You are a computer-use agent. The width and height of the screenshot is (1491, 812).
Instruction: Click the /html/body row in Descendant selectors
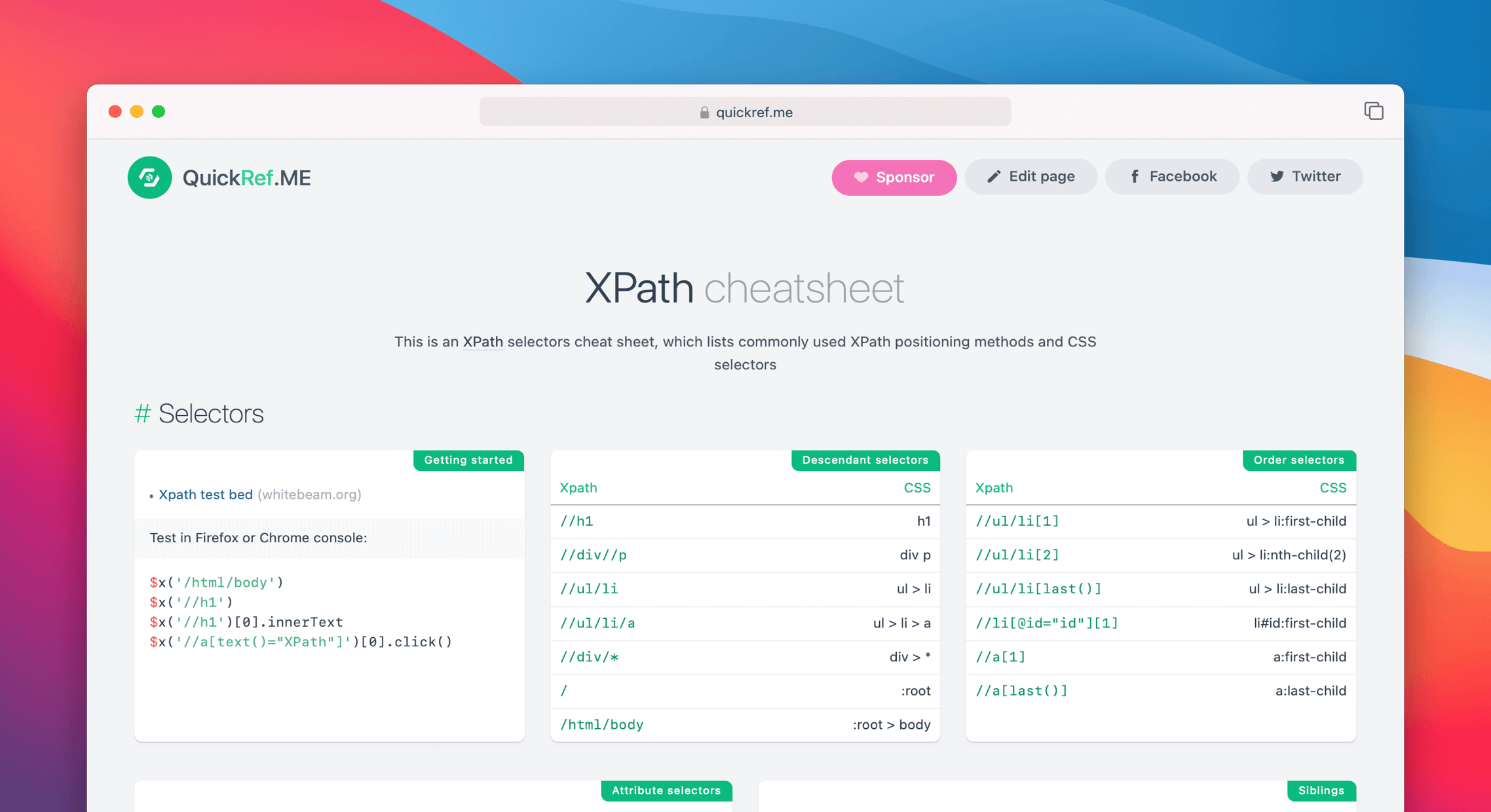[x=601, y=724]
